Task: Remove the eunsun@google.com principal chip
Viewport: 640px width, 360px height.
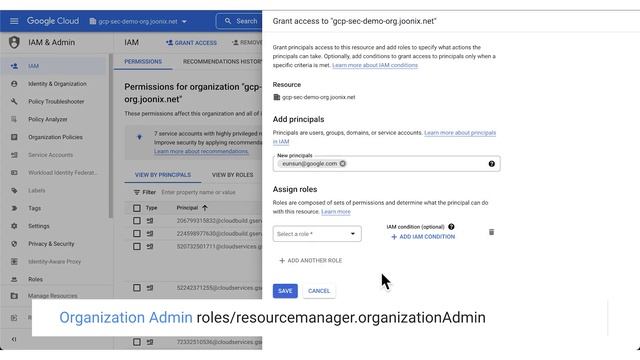Action: click(x=342, y=164)
